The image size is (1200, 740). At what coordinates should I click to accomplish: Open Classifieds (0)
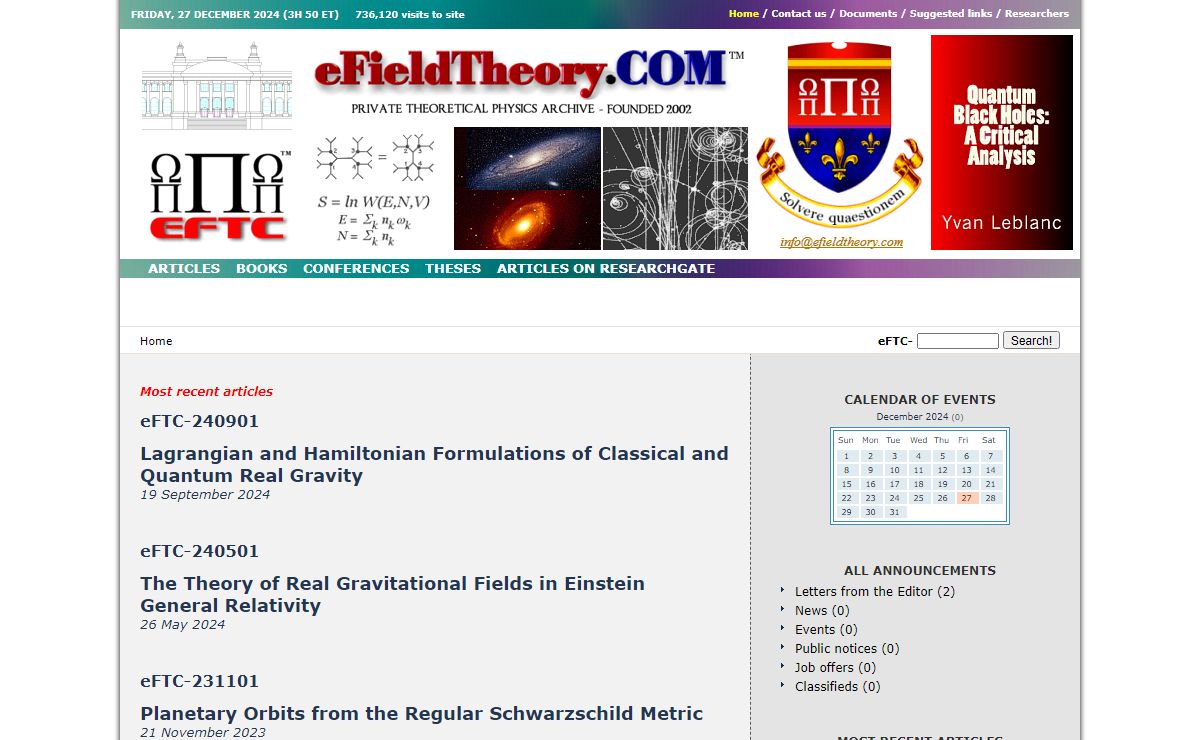pyautogui.click(x=838, y=687)
